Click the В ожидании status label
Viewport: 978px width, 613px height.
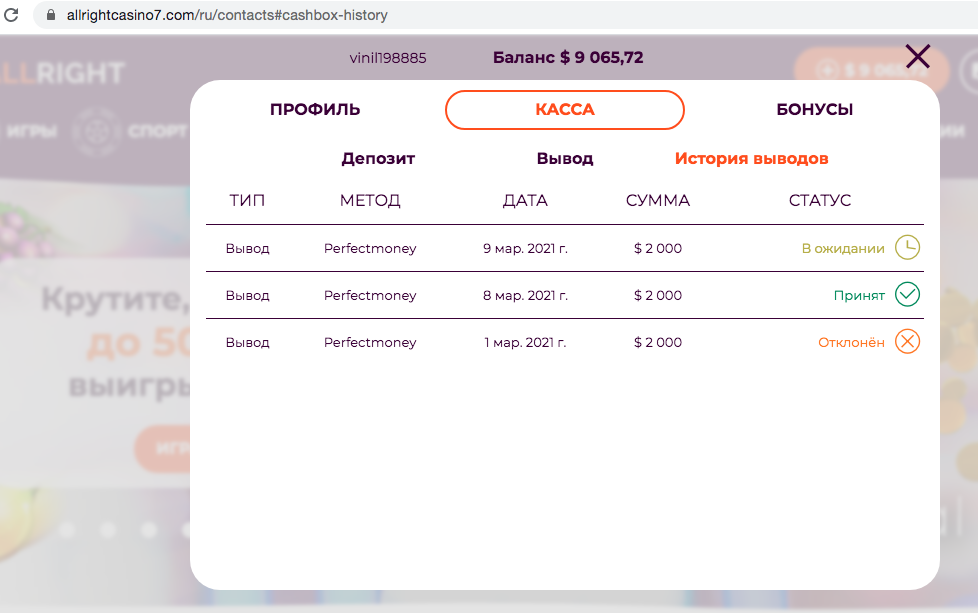tap(843, 248)
